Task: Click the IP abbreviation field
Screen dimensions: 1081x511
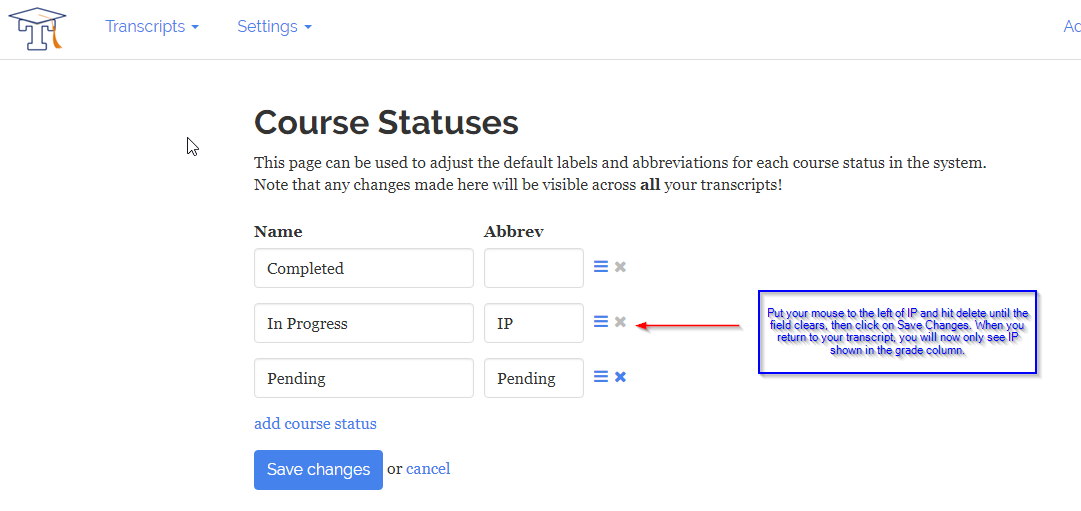Action: (x=533, y=323)
